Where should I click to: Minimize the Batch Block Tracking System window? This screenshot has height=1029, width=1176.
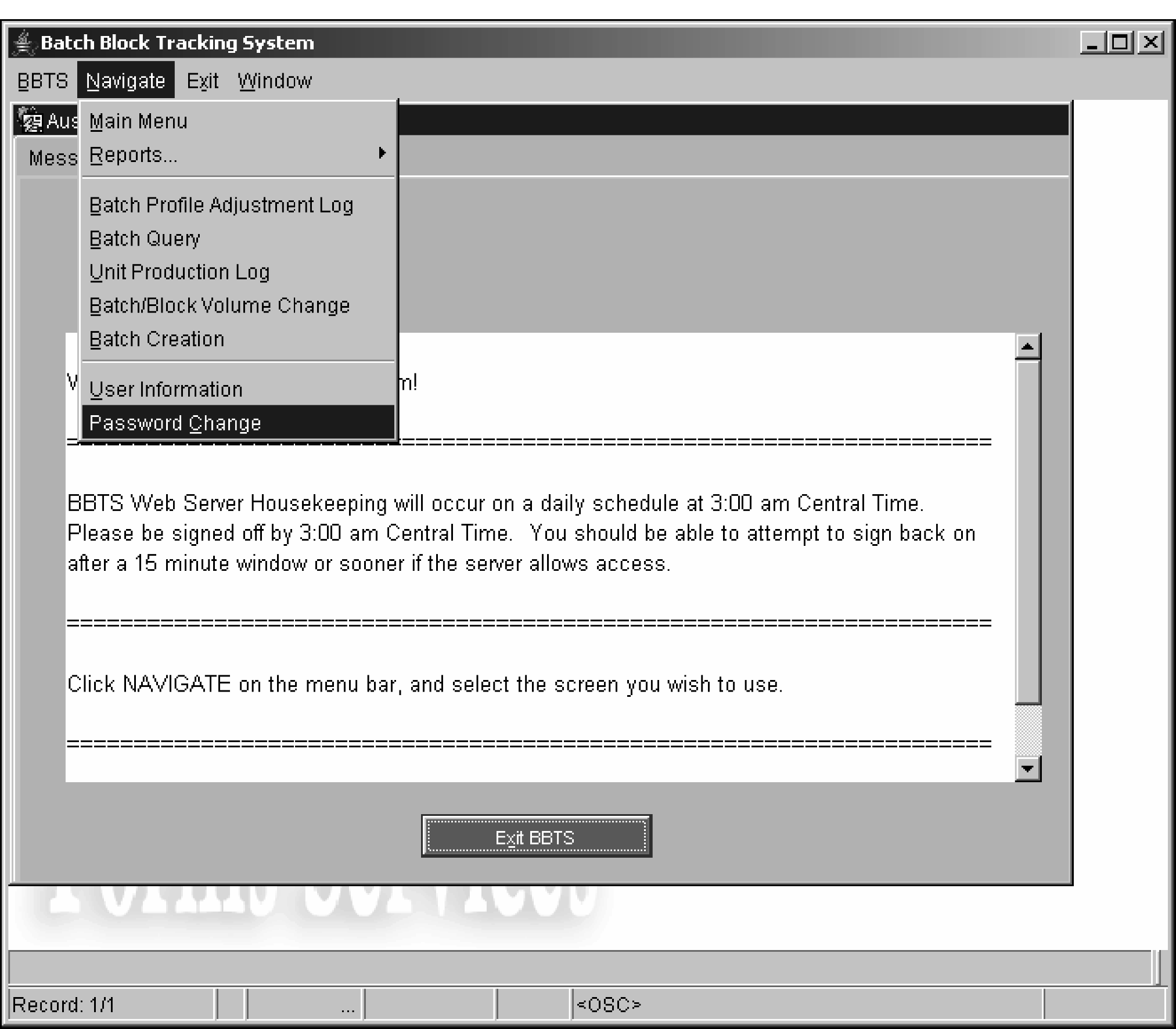[1093, 42]
